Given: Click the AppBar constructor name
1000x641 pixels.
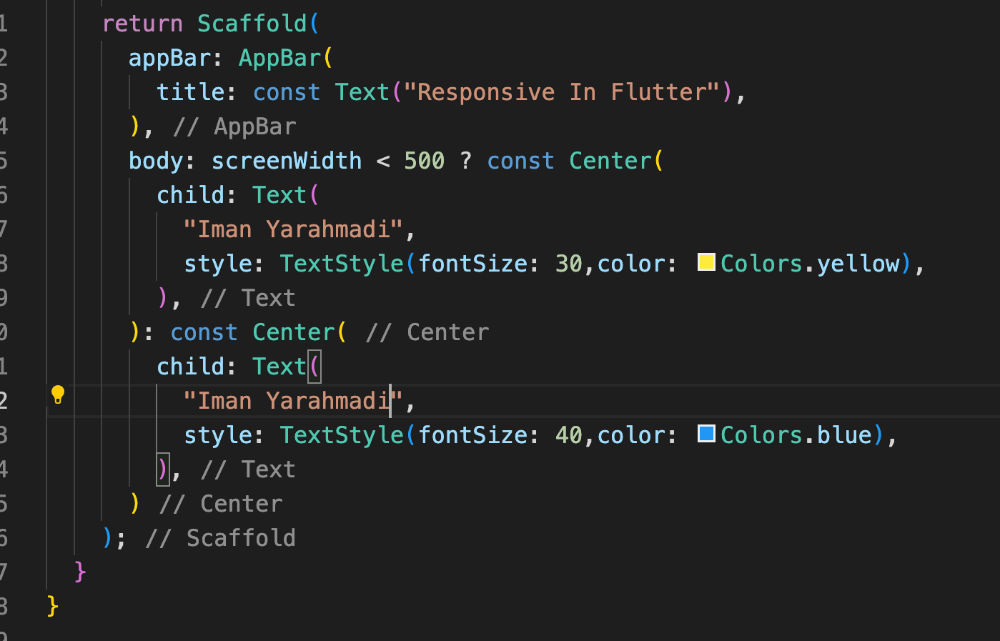Looking at the screenshot, I should (280, 58).
